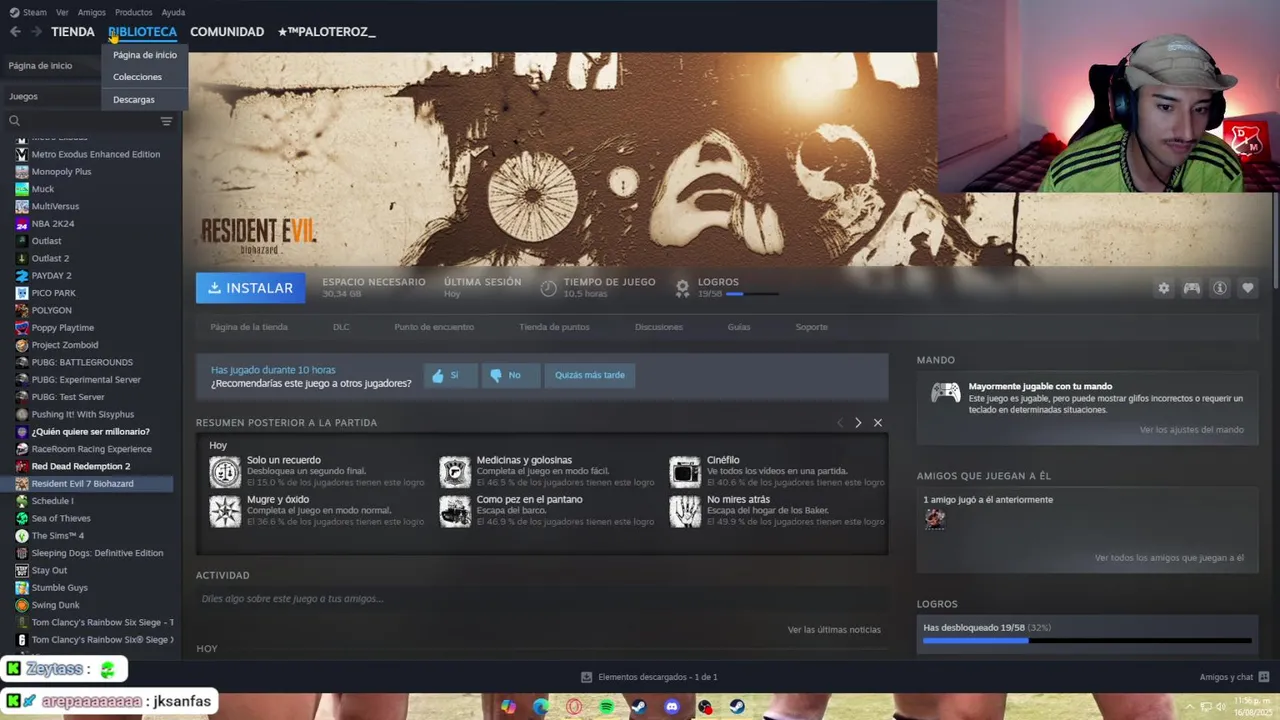Open Ver todos los amigos que juegan

[1169, 558]
